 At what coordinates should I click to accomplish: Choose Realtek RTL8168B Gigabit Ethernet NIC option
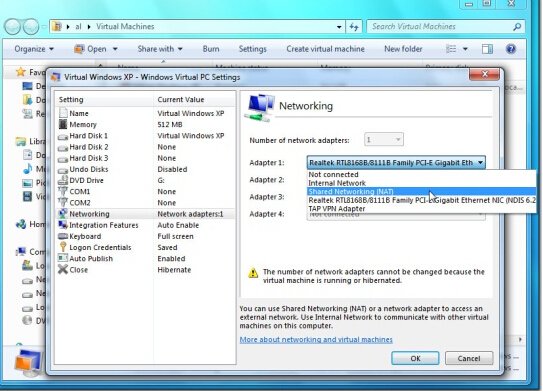click(421, 200)
